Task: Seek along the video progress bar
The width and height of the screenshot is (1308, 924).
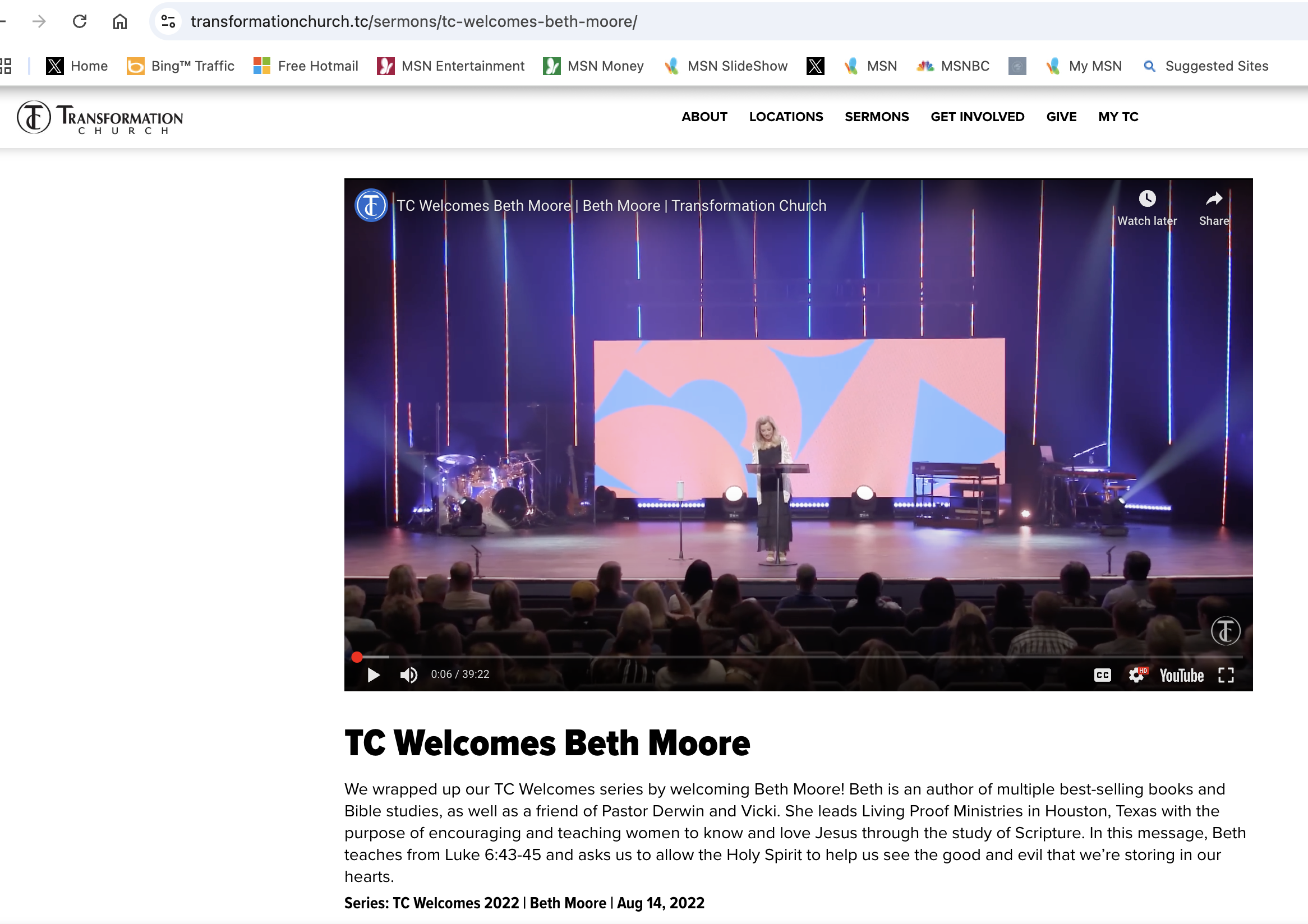Action: [x=798, y=657]
